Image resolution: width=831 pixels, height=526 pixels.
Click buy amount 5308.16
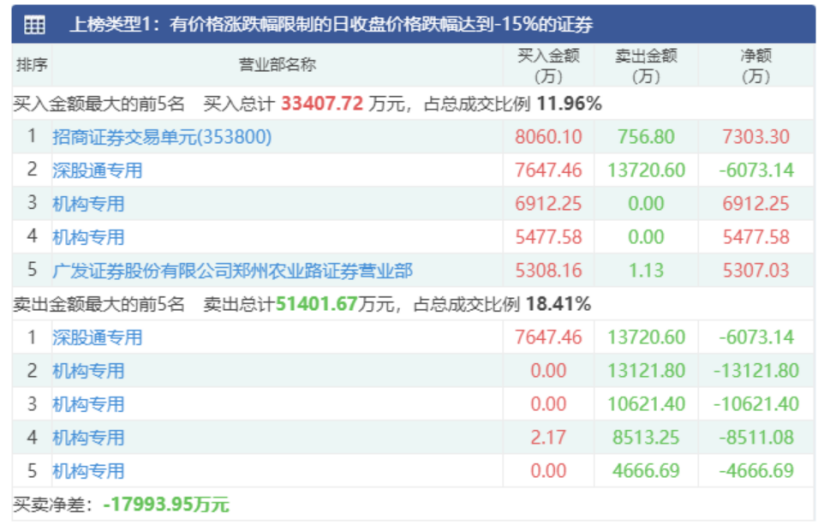click(x=549, y=270)
